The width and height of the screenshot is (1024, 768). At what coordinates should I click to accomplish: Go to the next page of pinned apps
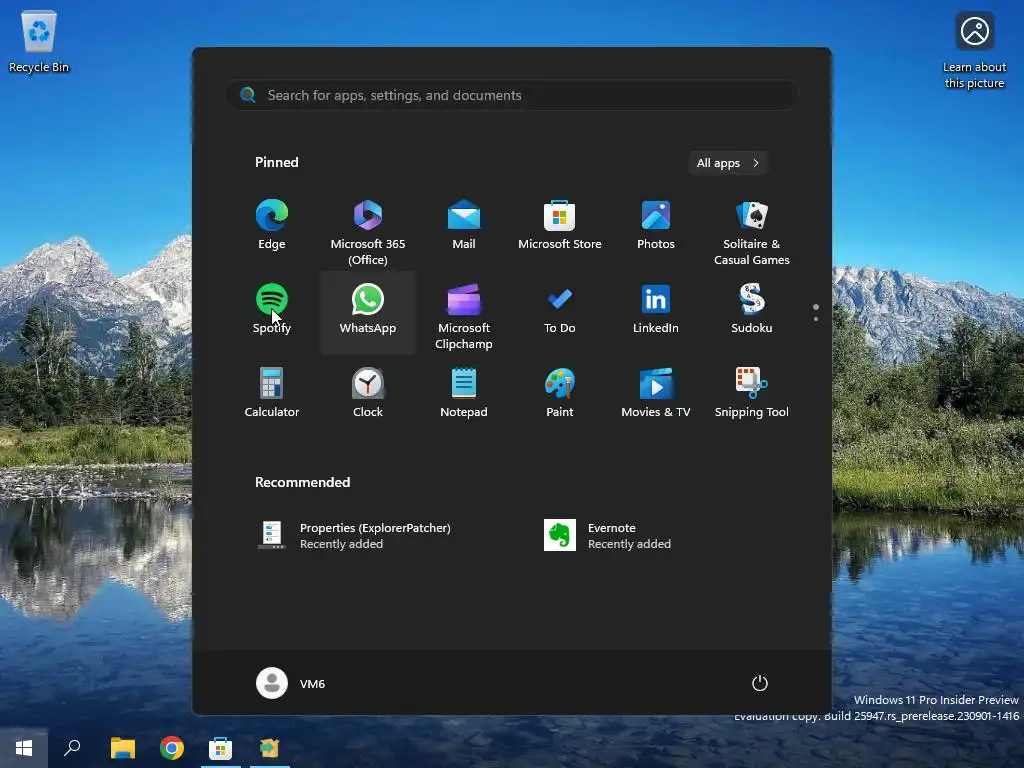point(816,319)
